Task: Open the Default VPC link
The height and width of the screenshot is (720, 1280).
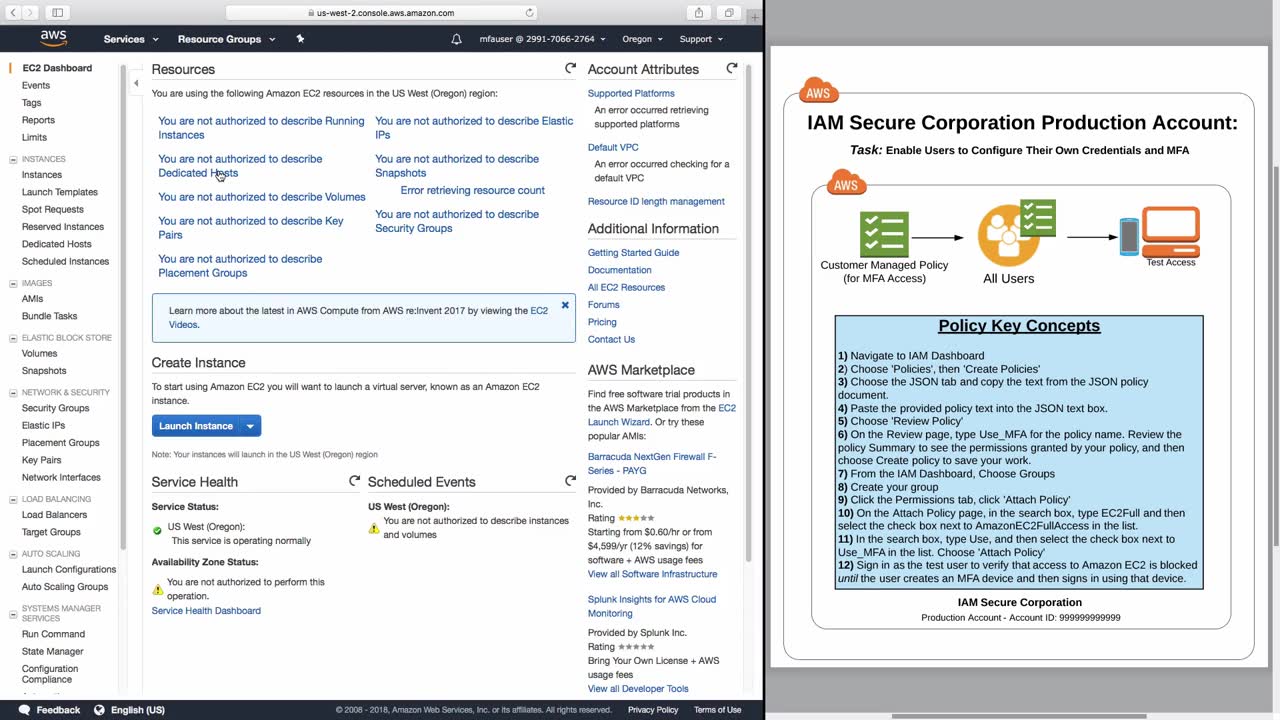Action: coord(613,147)
